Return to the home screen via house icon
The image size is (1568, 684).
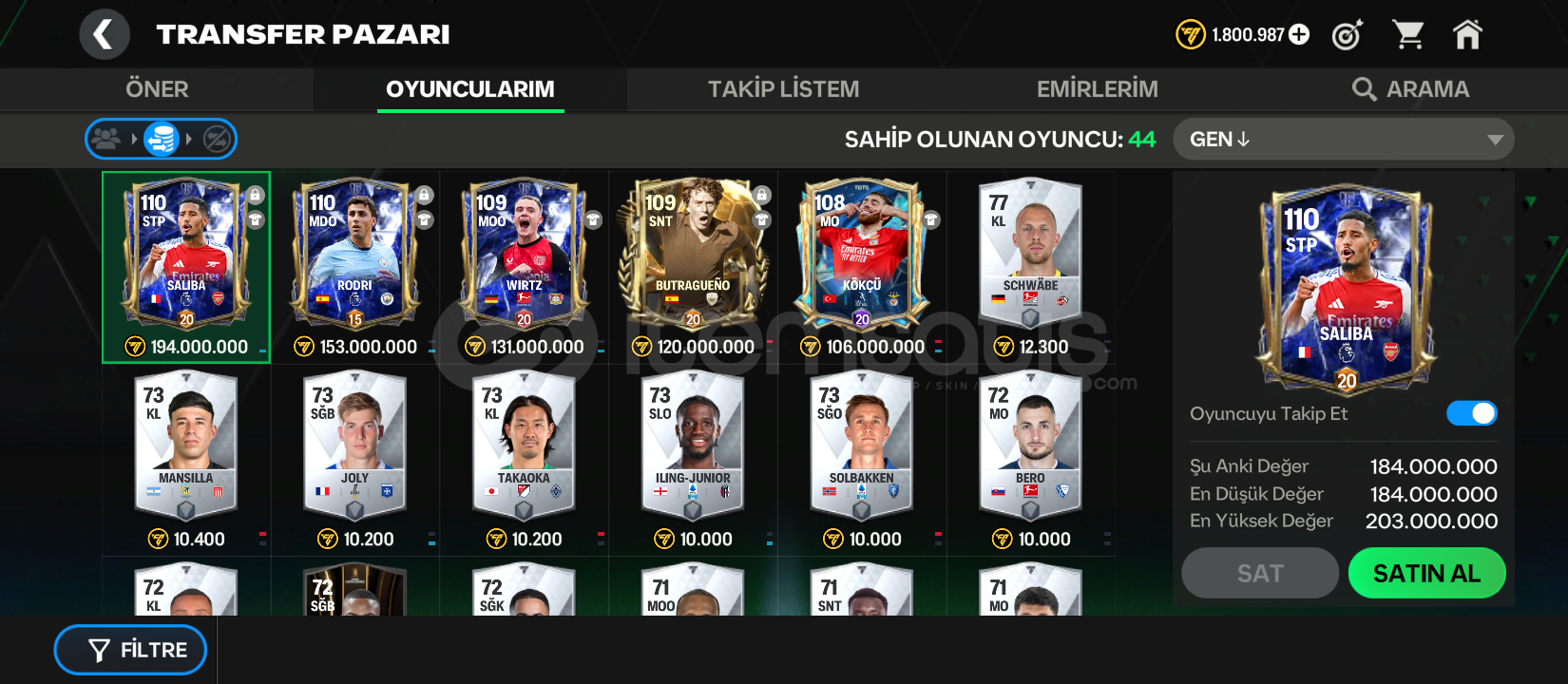pyautogui.click(x=1467, y=35)
